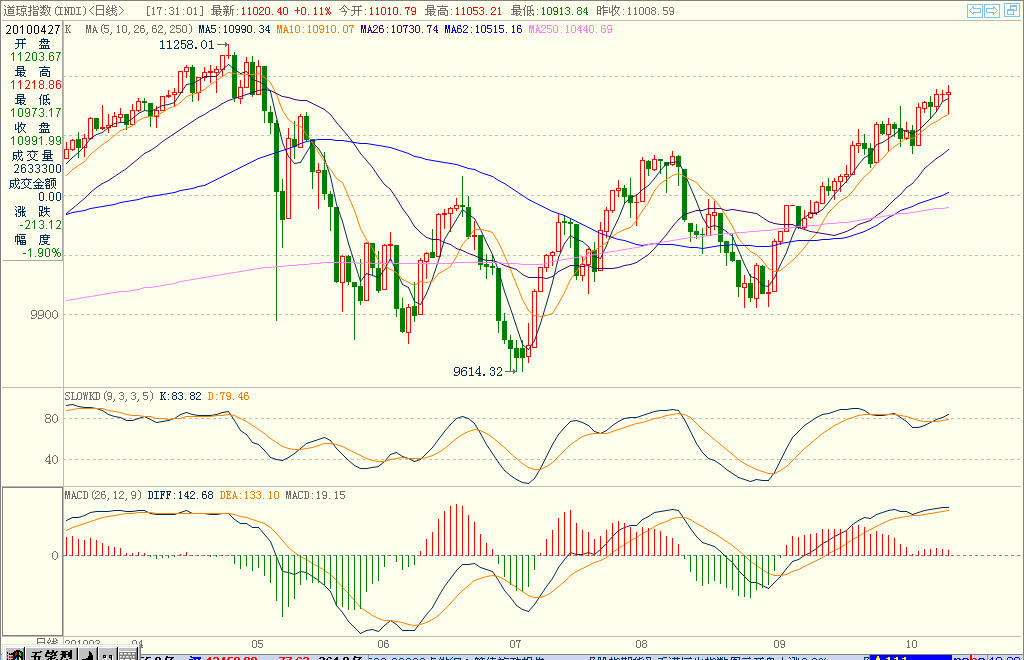Click the 06 month marker on time axis
Screen dimensions: 1024x660
point(383,644)
